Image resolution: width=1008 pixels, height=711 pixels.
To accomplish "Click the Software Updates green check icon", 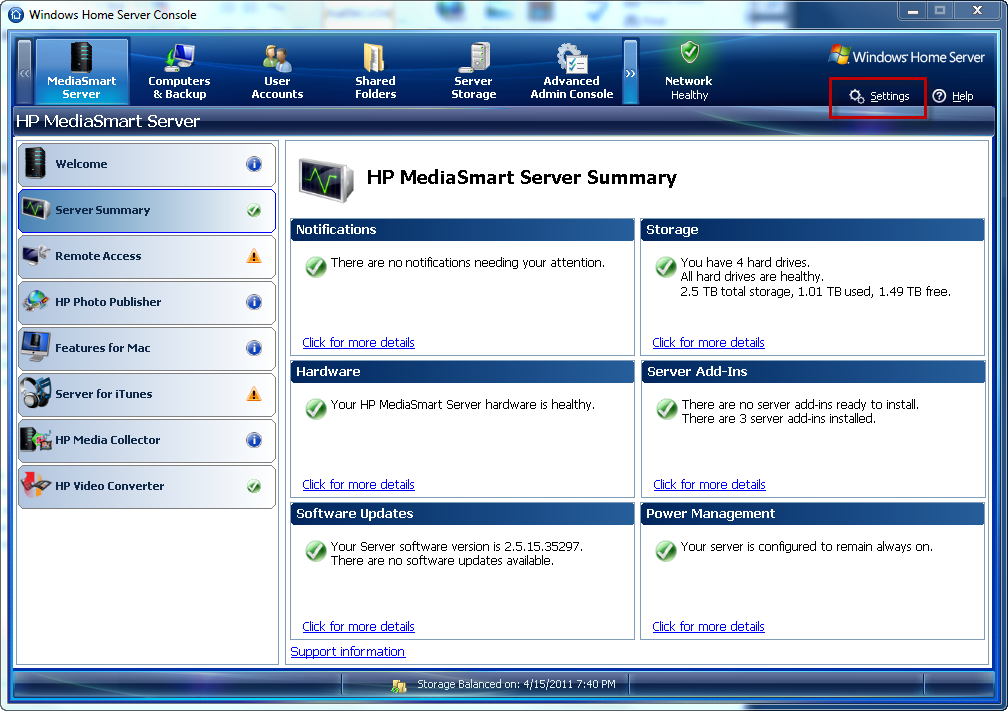I will click(316, 551).
